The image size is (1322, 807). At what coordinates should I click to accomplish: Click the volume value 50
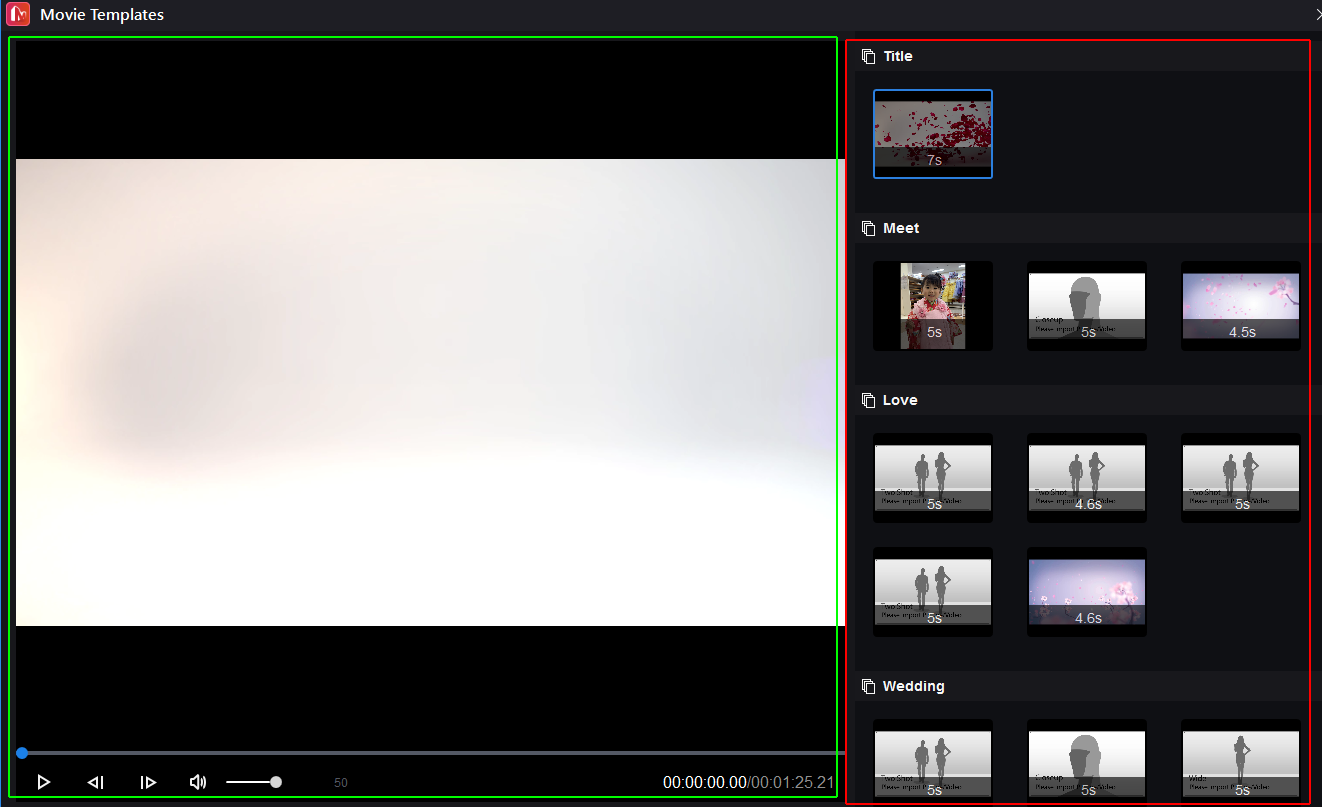coord(341,783)
